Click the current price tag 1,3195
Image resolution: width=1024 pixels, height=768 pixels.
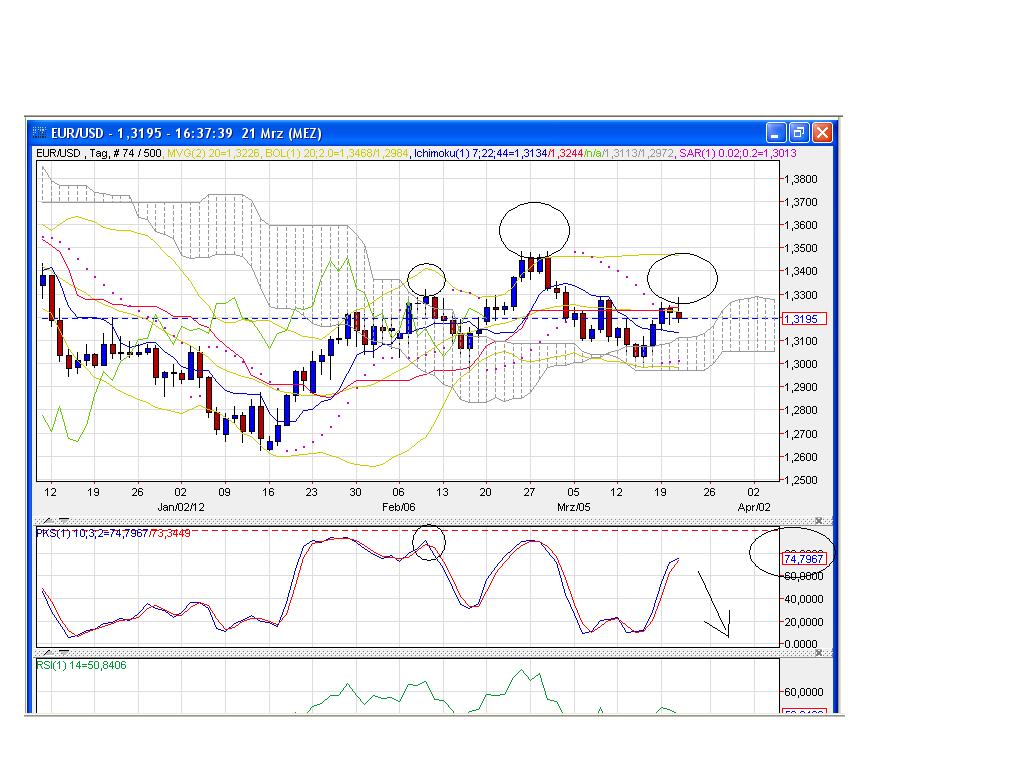point(804,319)
